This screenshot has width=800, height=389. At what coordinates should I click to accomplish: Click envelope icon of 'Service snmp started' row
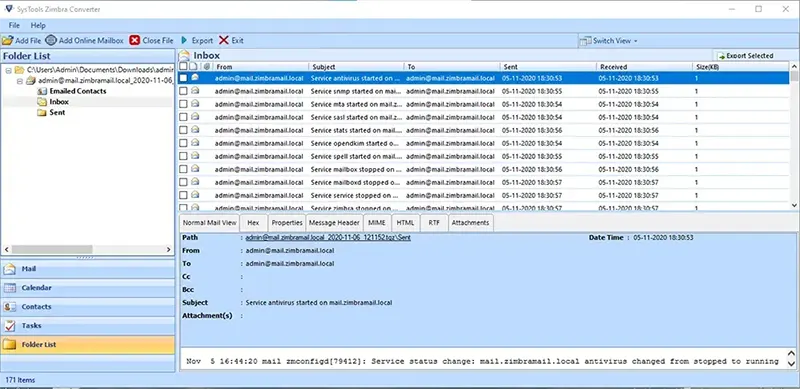tap(195, 91)
